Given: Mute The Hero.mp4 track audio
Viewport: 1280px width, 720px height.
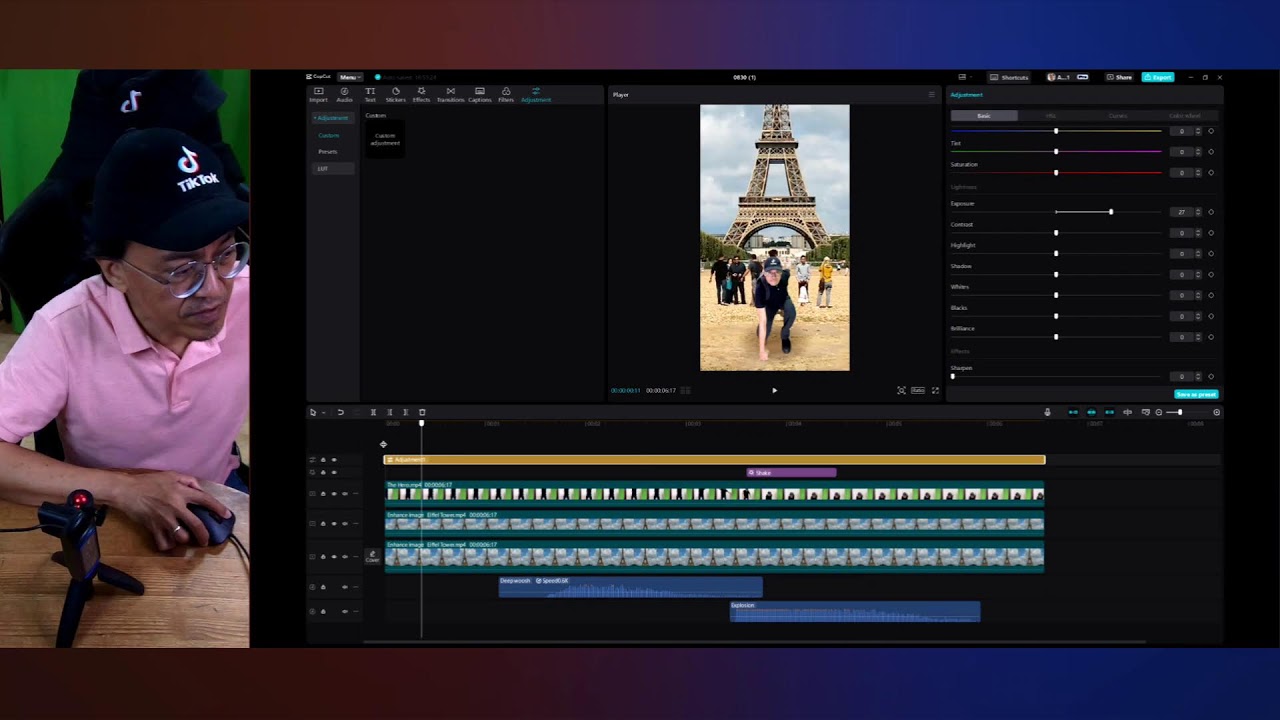Looking at the screenshot, I should point(345,494).
